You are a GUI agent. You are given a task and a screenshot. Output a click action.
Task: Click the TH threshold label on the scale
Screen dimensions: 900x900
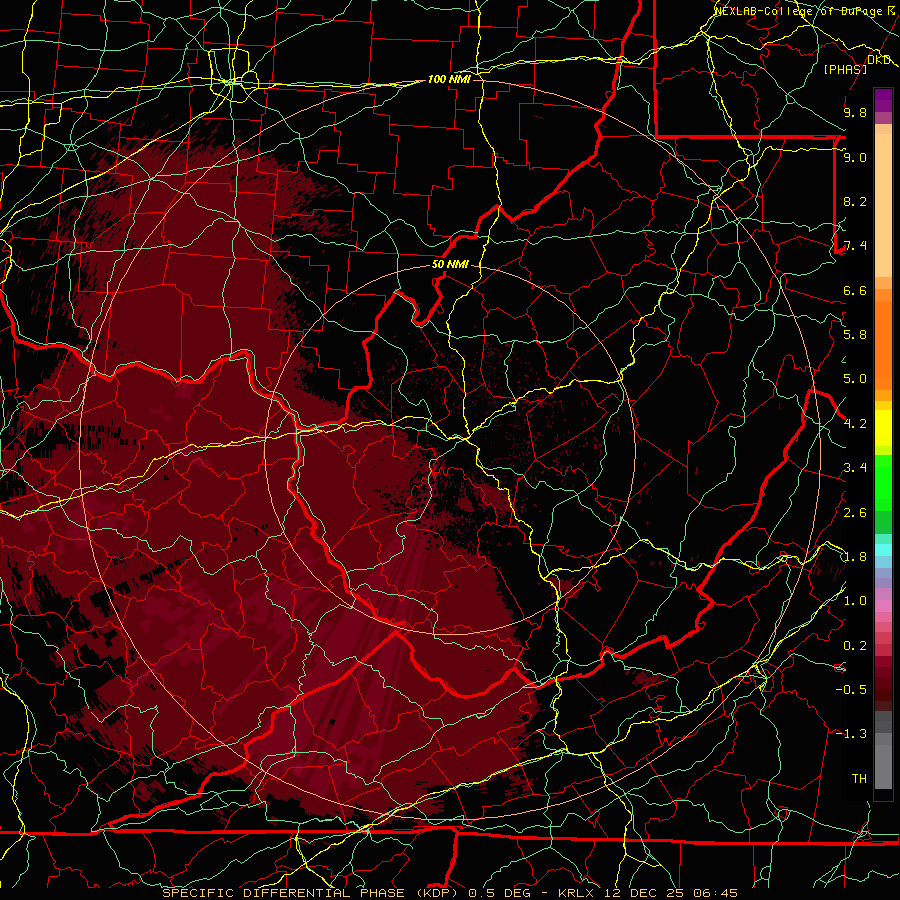pos(859,779)
